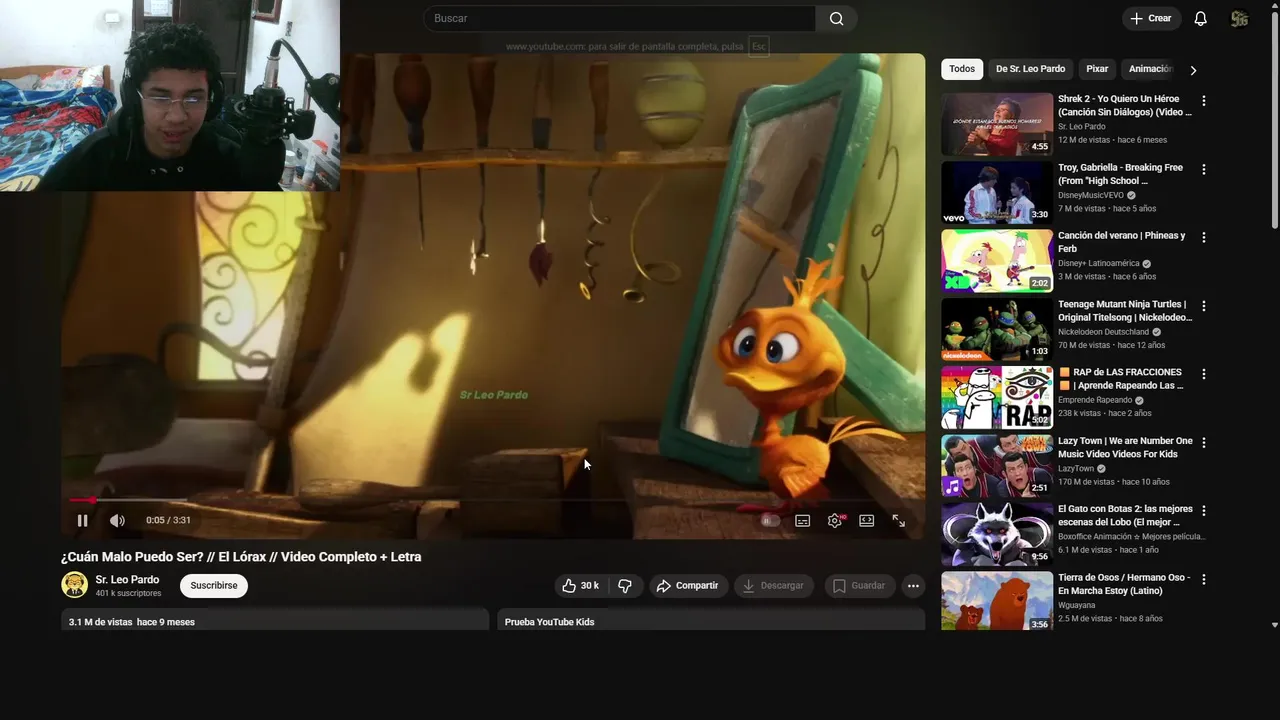Open Teenage Mutant Ninja Turtles thumbnail
The image size is (1280, 720).
coord(997,329)
